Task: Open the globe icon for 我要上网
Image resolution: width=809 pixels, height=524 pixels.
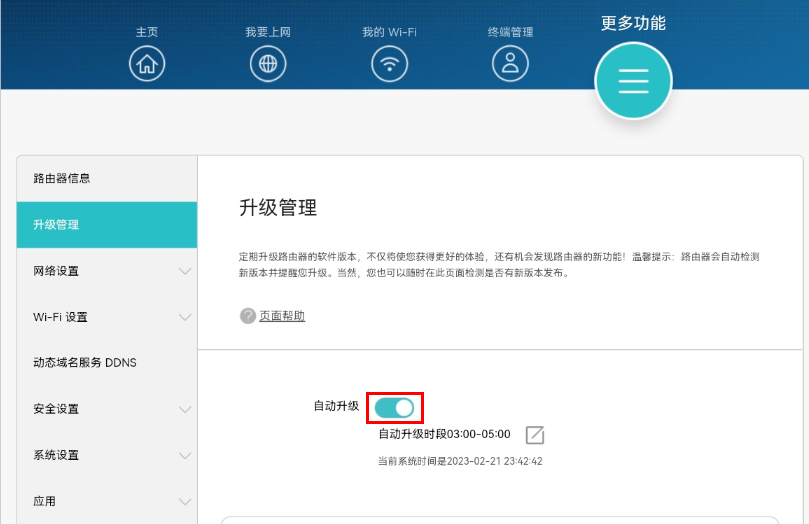Action: (267, 64)
